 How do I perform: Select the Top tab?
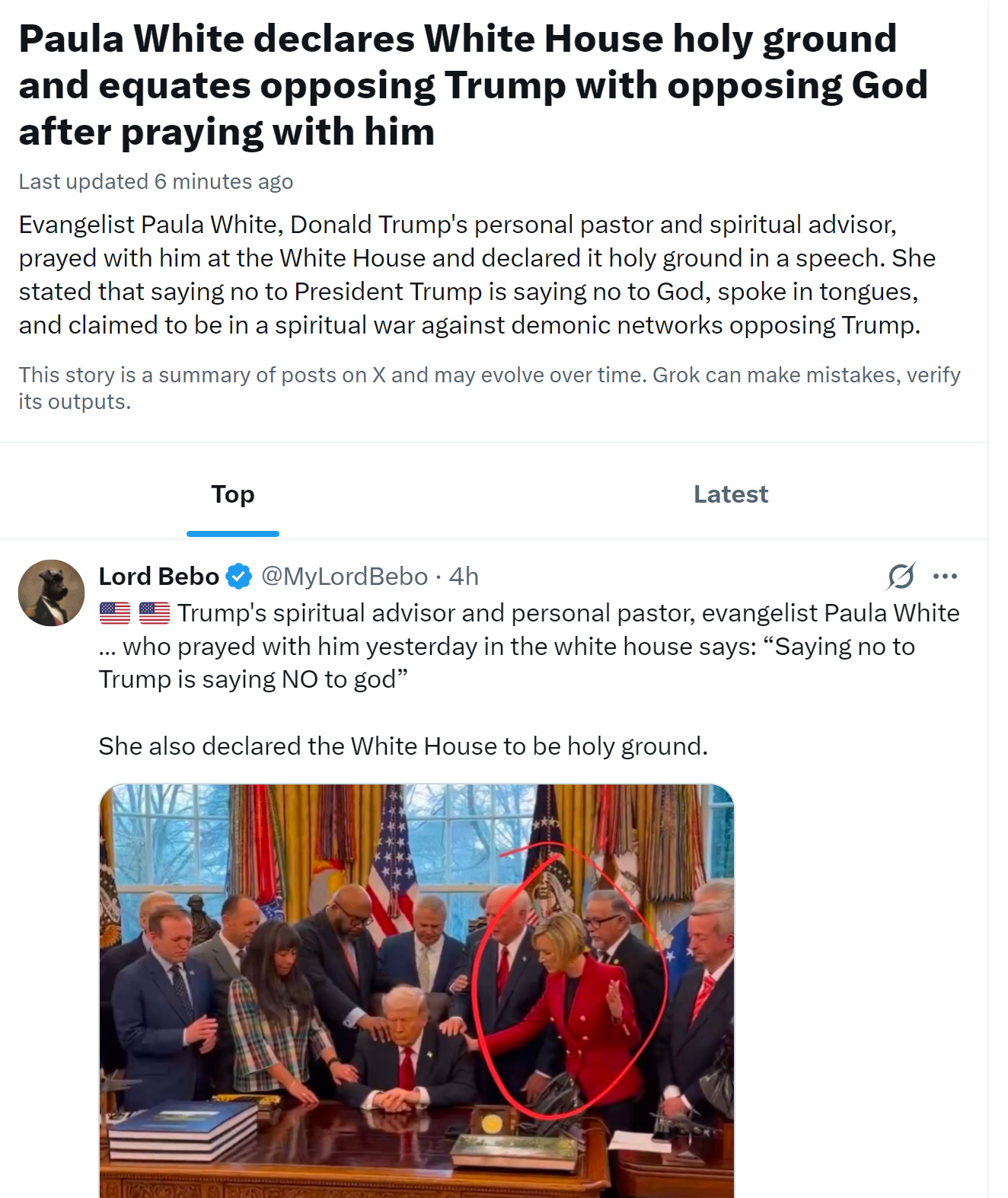pyautogui.click(x=233, y=494)
